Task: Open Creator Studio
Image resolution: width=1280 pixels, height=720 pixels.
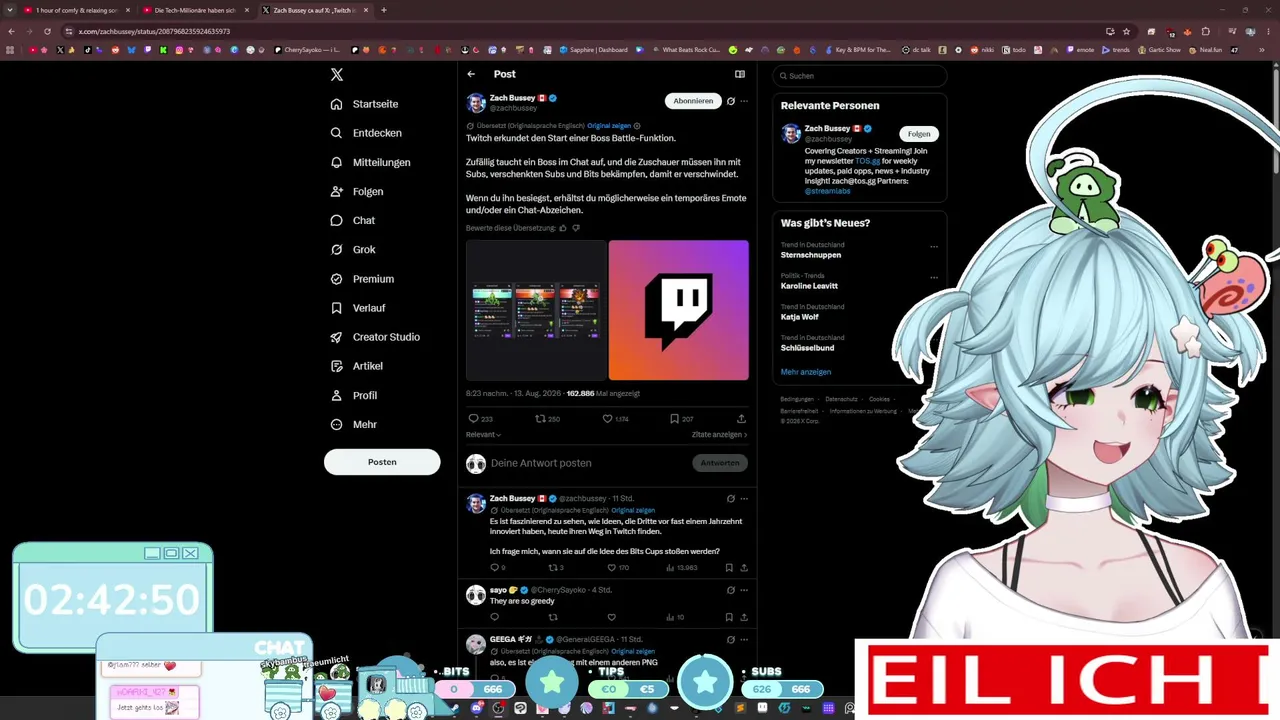Action: point(375,337)
